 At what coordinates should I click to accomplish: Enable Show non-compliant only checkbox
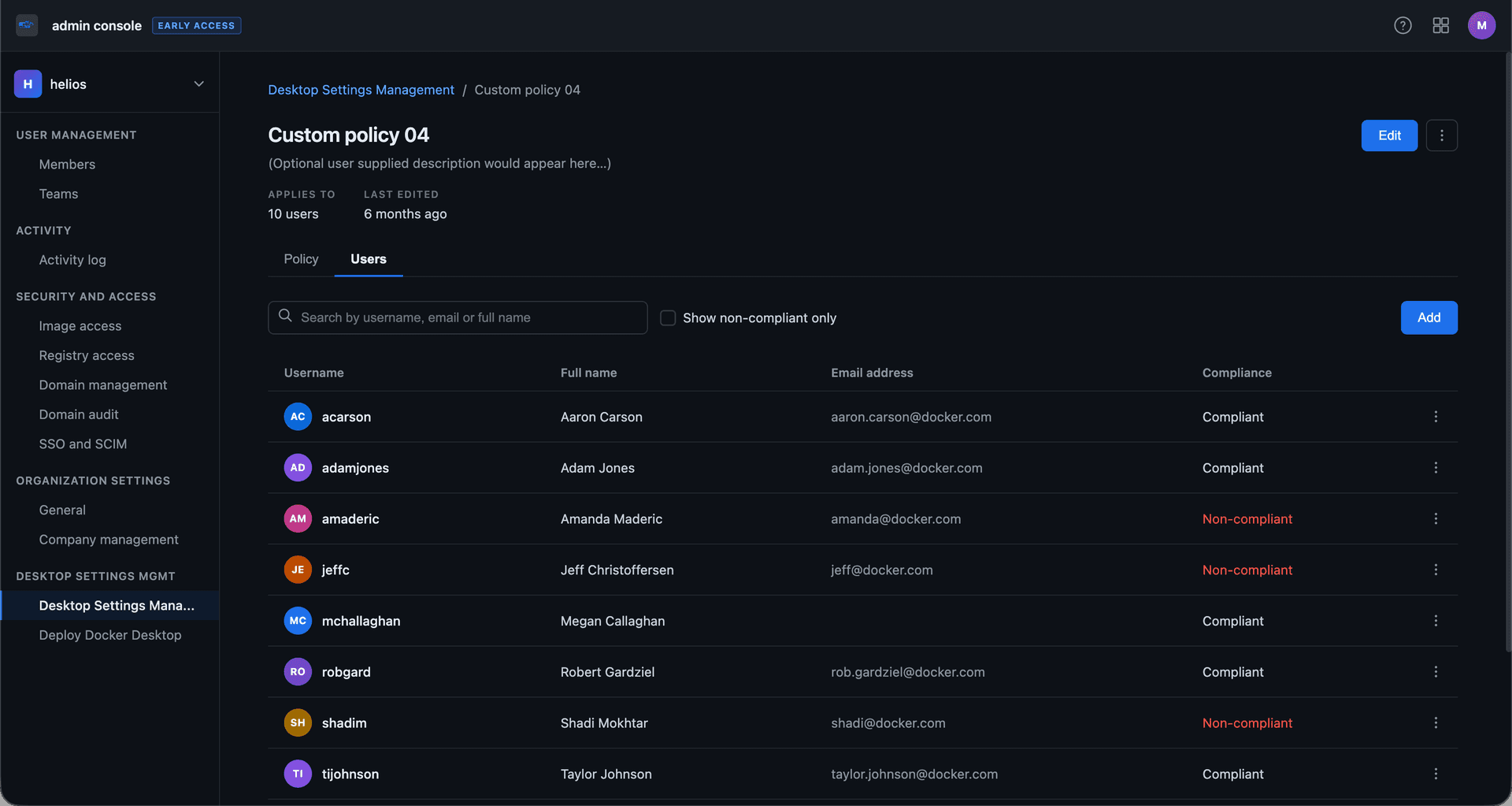click(x=668, y=318)
